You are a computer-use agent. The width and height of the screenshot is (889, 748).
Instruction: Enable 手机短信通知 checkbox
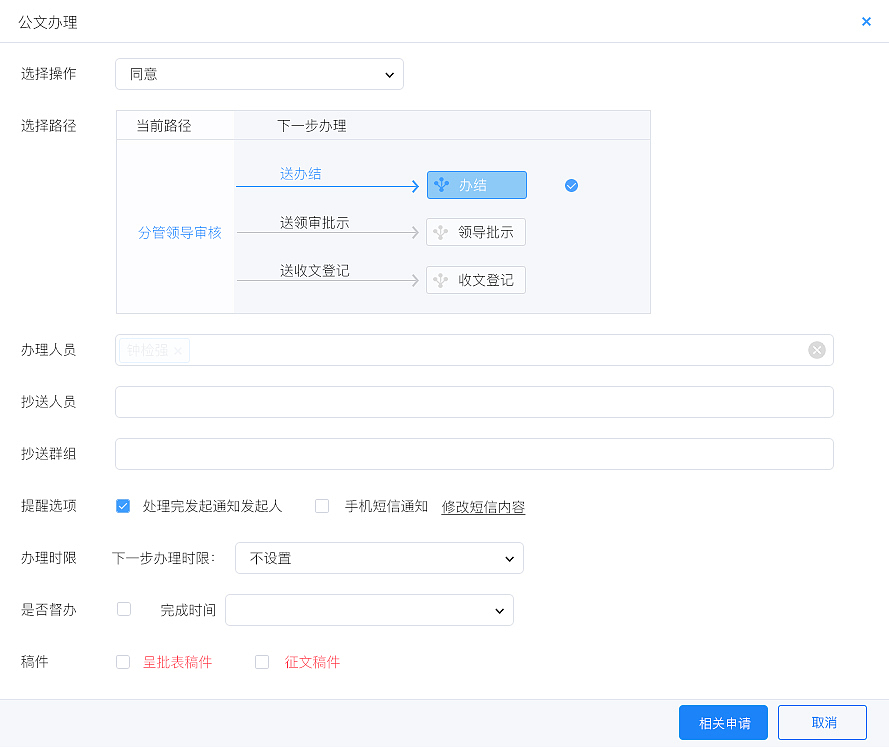click(322, 506)
